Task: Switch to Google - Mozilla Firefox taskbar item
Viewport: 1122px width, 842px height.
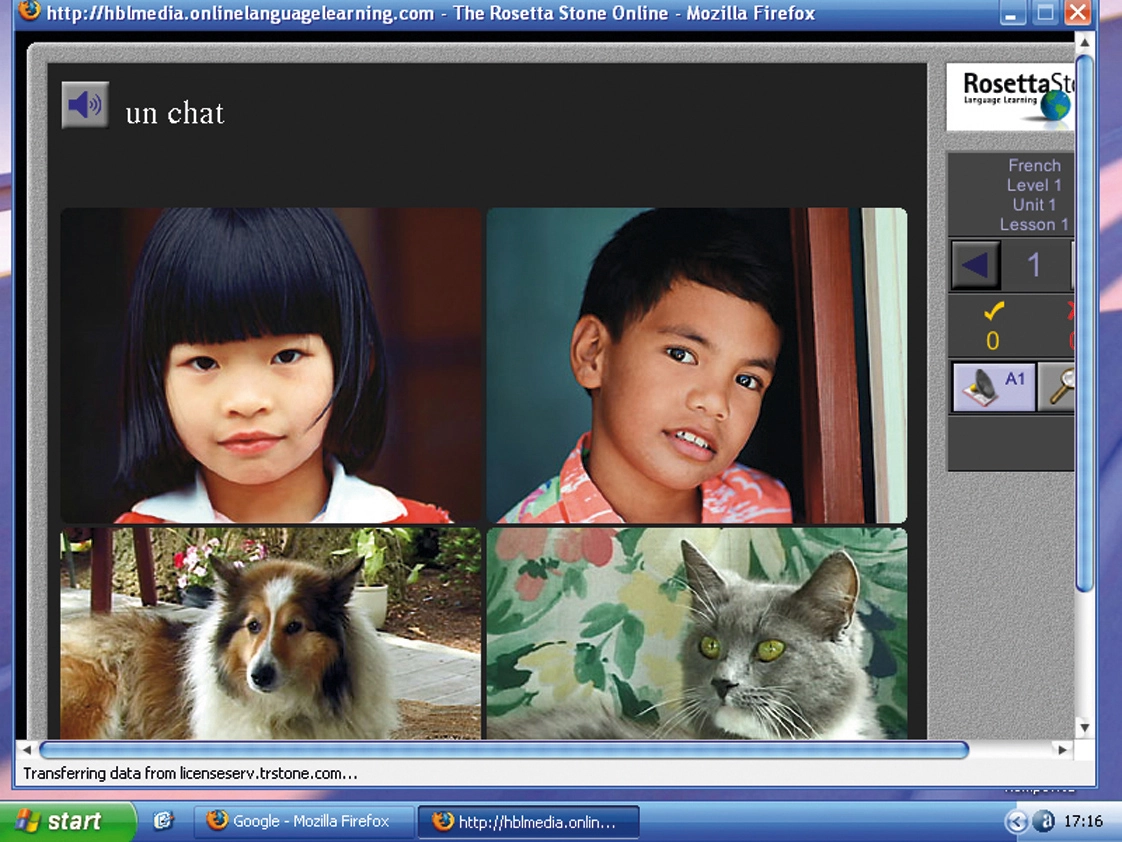Action: tap(304, 821)
